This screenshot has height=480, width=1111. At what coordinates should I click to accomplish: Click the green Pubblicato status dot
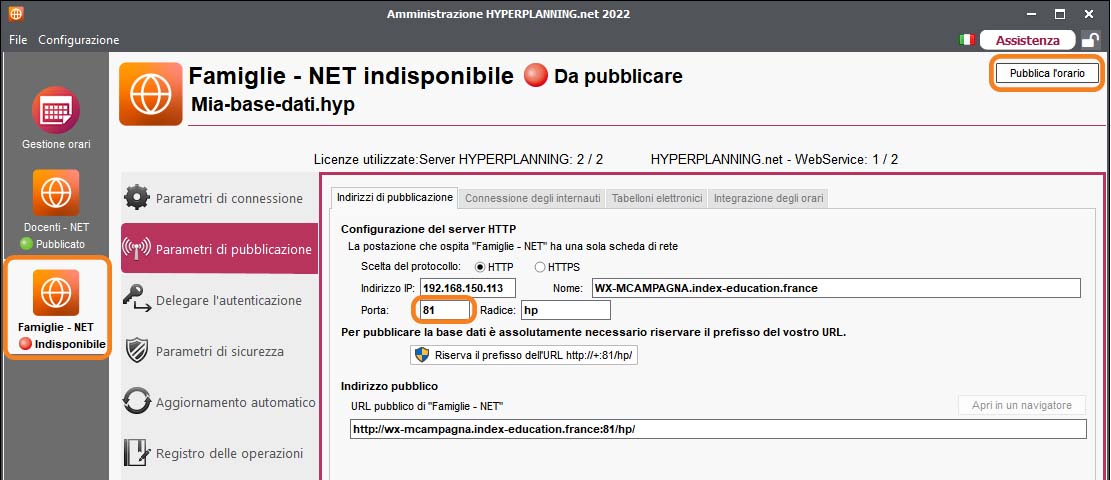coord(27,244)
